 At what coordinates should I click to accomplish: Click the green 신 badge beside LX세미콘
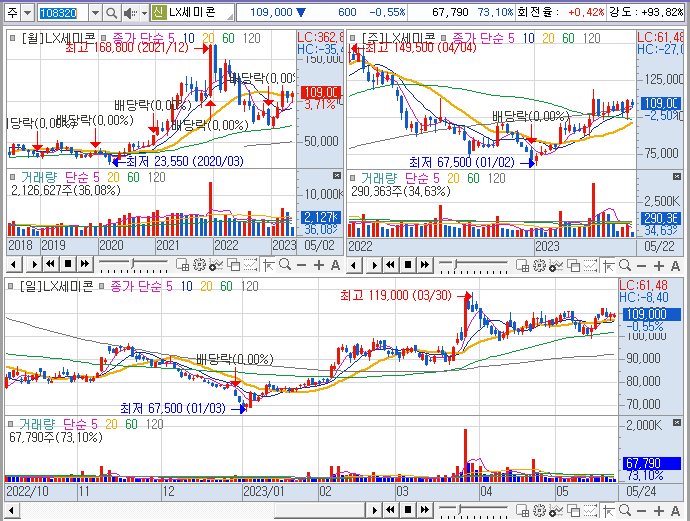pyautogui.click(x=159, y=12)
